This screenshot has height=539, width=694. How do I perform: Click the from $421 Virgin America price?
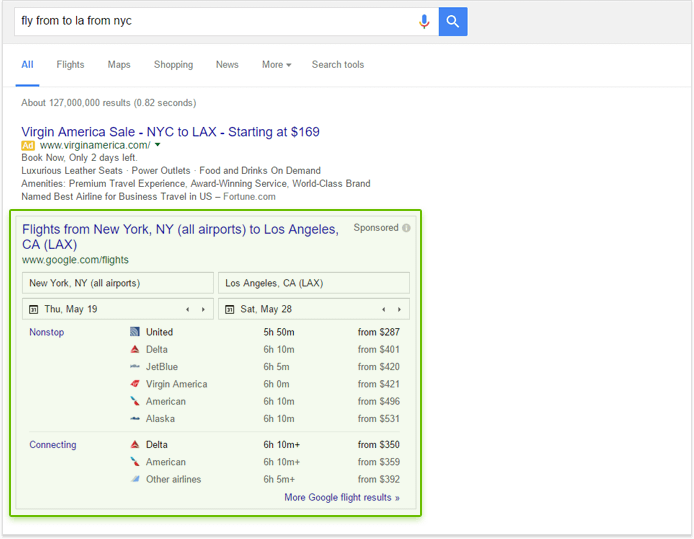coord(379,384)
